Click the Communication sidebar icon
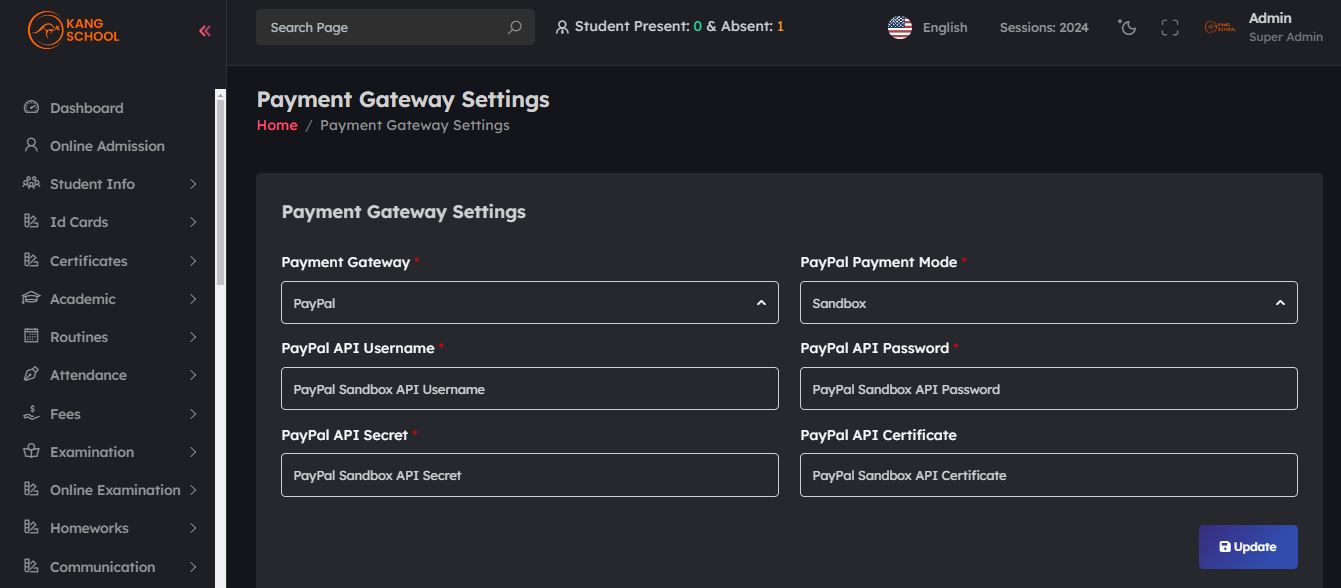Viewport: 1341px width, 588px height. pyautogui.click(x=31, y=566)
